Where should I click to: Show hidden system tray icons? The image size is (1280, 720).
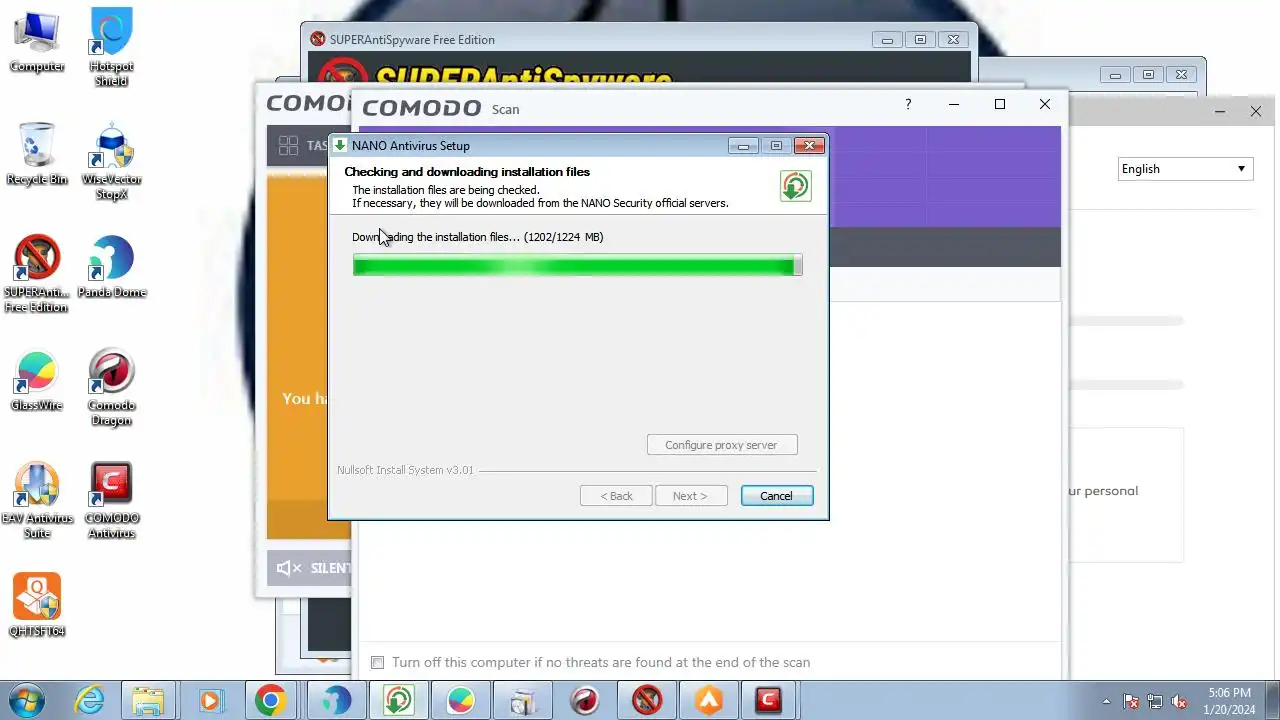(1106, 701)
